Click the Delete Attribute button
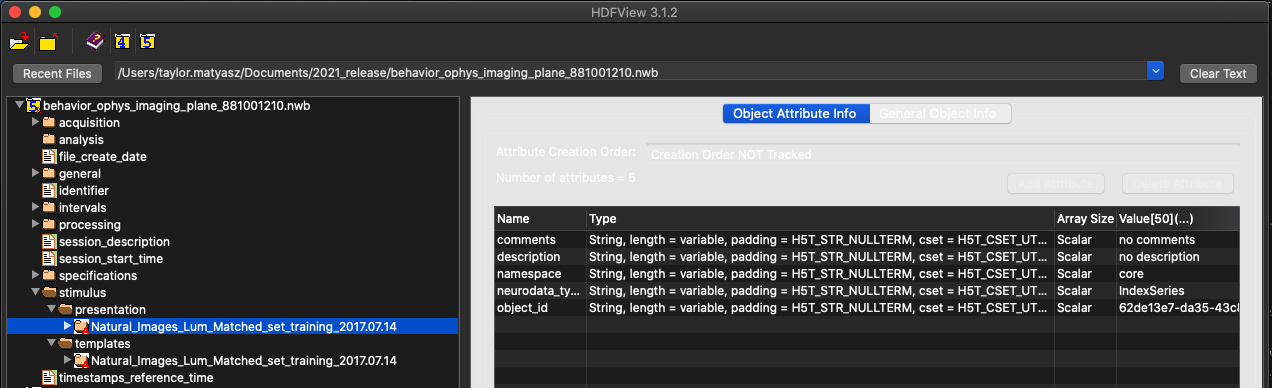This screenshot has width=1272, height=388. (1178, 183)
